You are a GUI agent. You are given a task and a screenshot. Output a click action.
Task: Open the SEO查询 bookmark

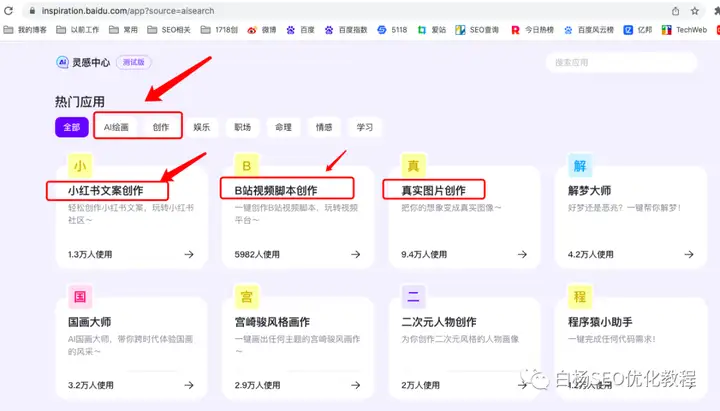pyautogui.click(x=477, y=30)
